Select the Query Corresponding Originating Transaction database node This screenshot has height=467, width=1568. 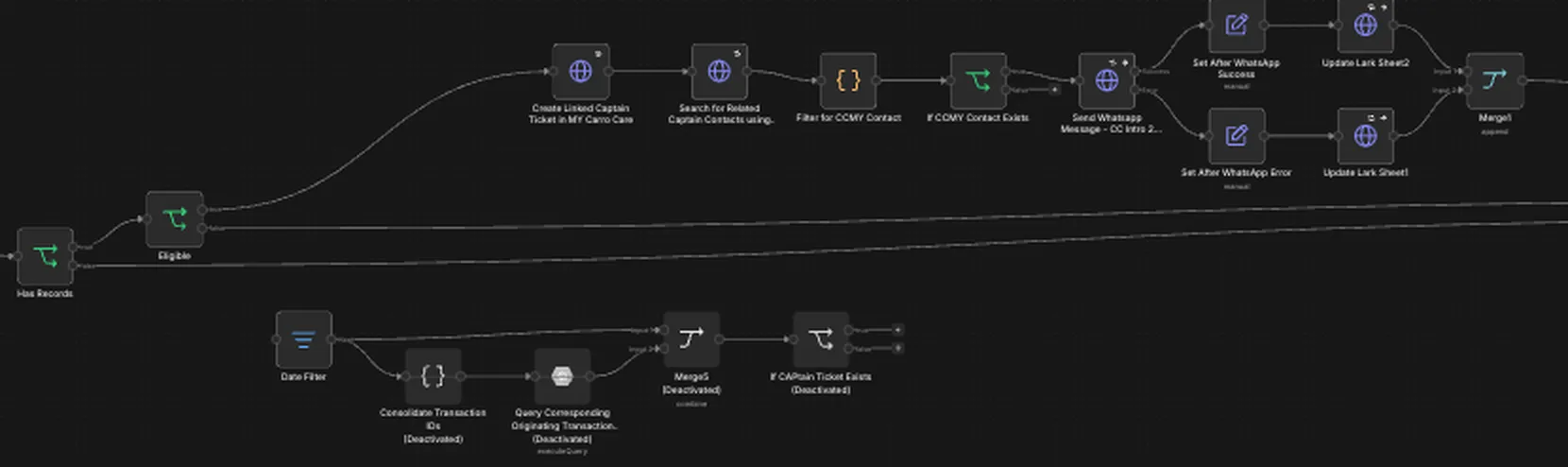(562, 376)
